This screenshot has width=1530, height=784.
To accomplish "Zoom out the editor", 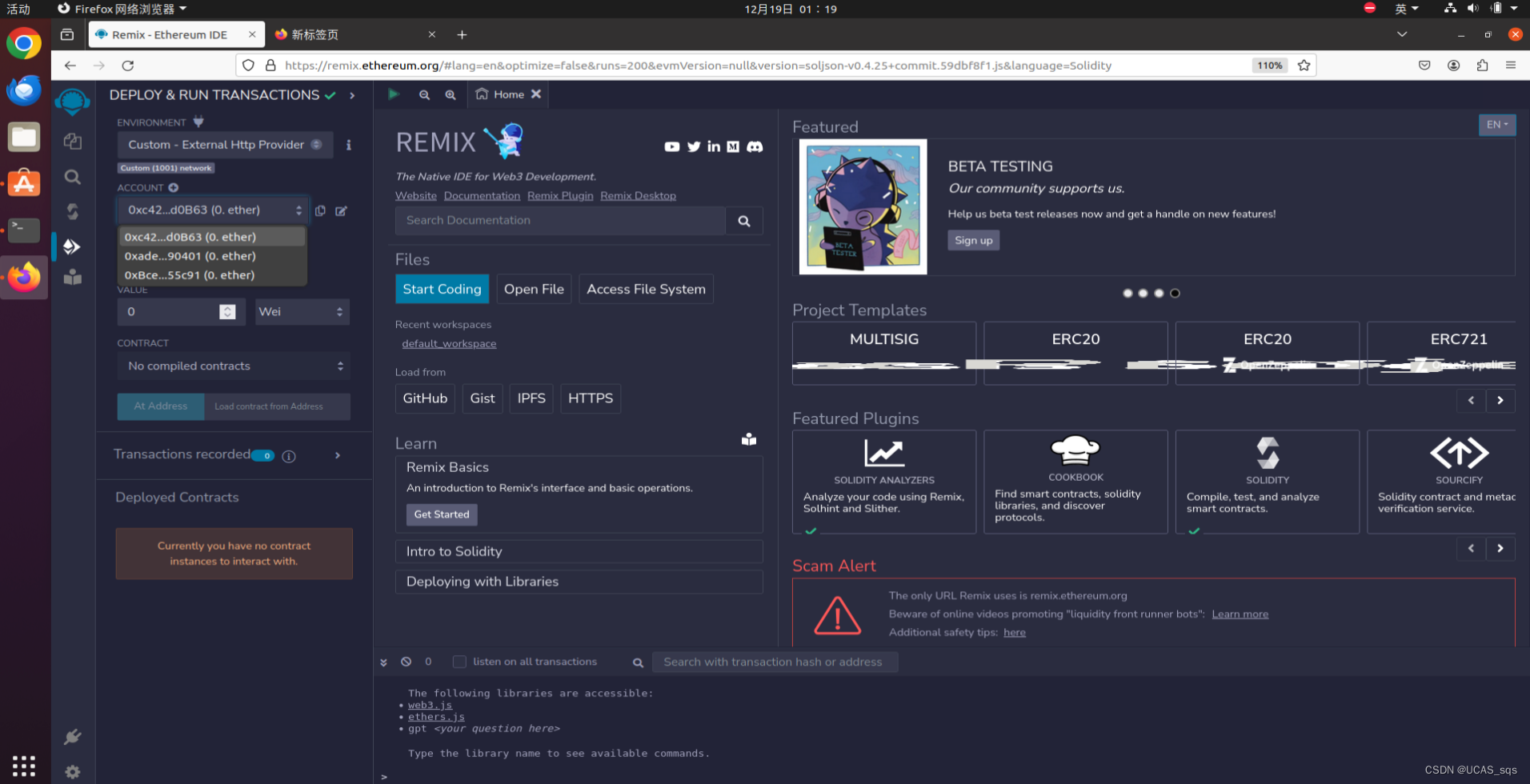I will [x=424, y=94].
